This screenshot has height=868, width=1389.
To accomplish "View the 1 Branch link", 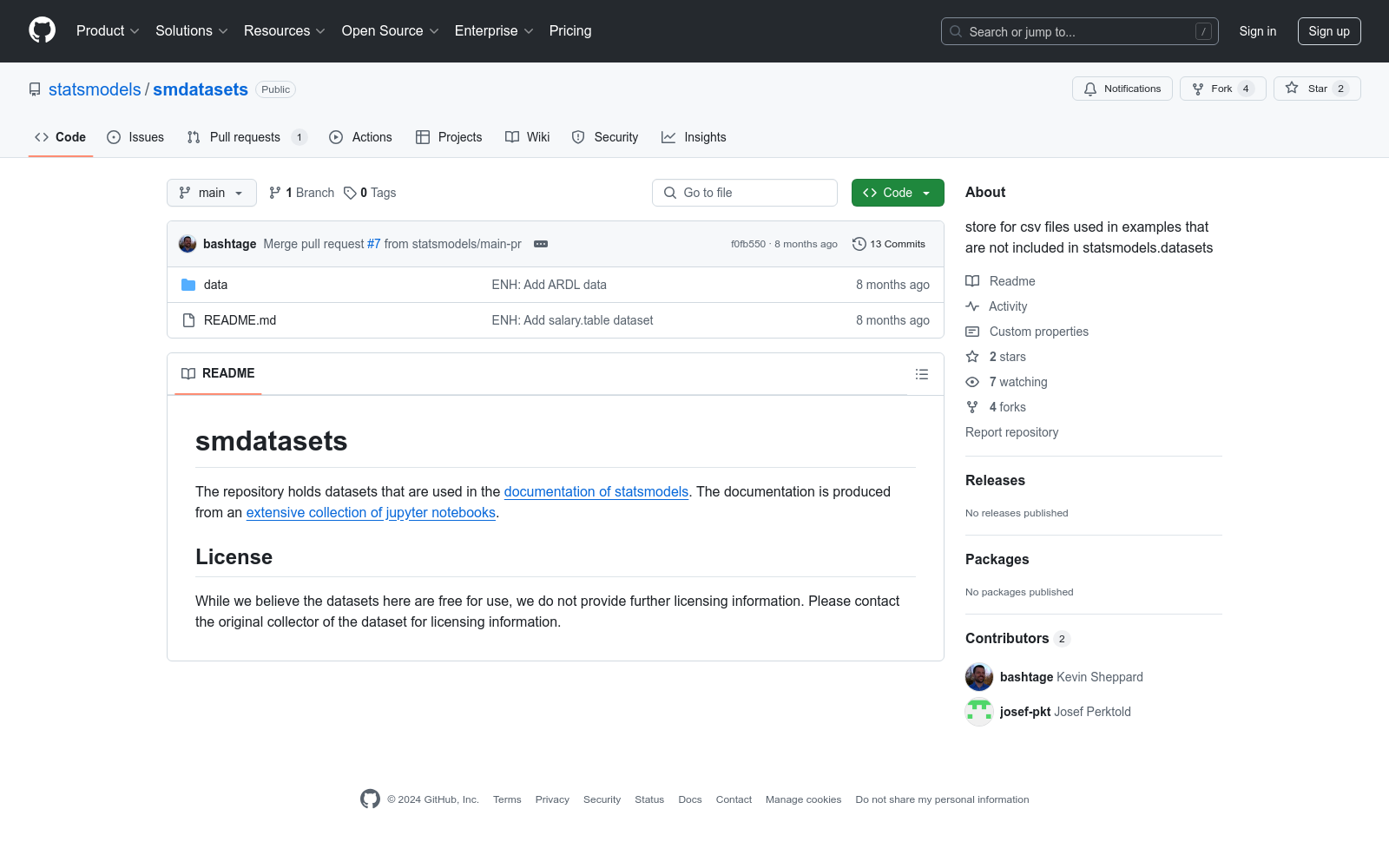I will point(301,193).
